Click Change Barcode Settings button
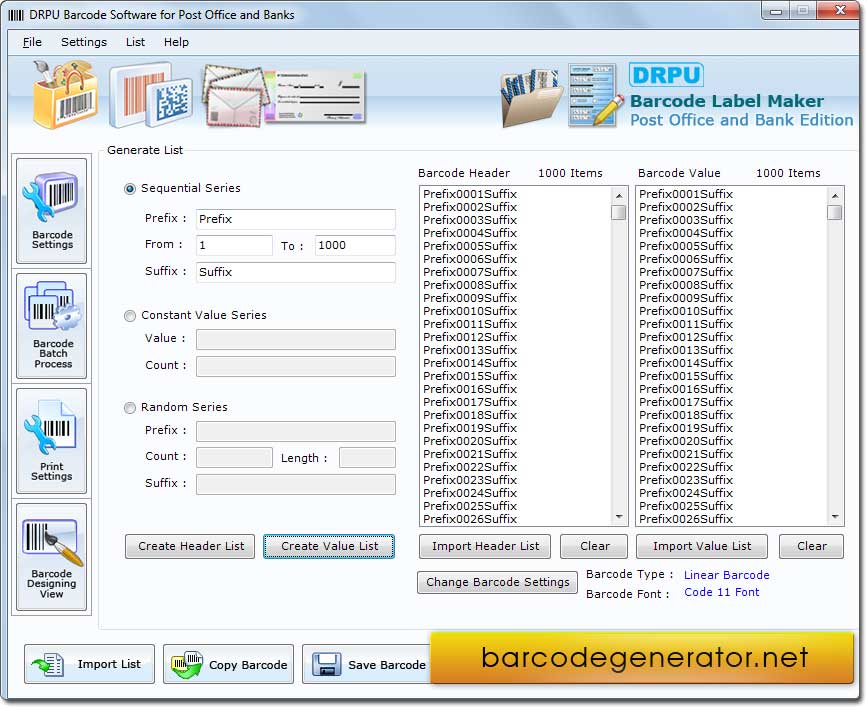This screenshot has height=707, width=867. (x=497, y=582)
